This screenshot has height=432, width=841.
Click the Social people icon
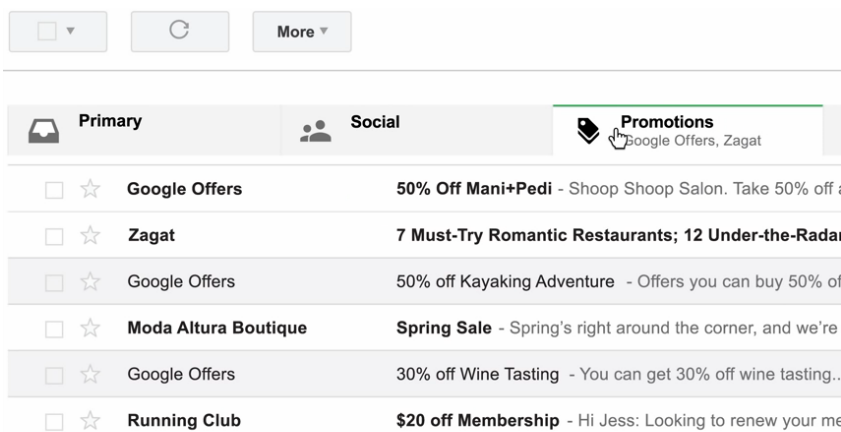[315, 131]
